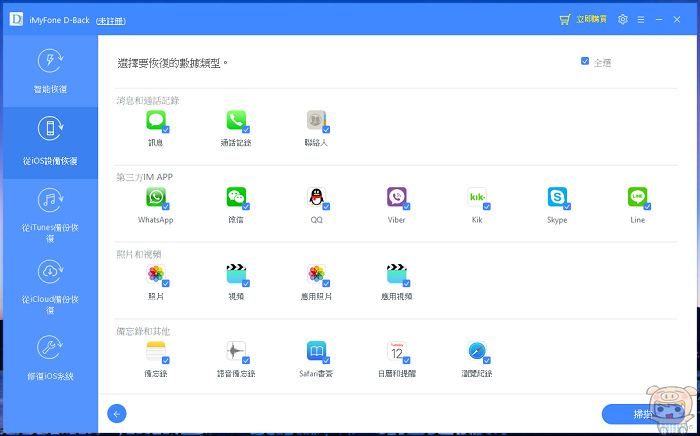Toggle the checkbox on call history (通話記錄)
This screenshot has width=700, height=436.
point(246,129)
